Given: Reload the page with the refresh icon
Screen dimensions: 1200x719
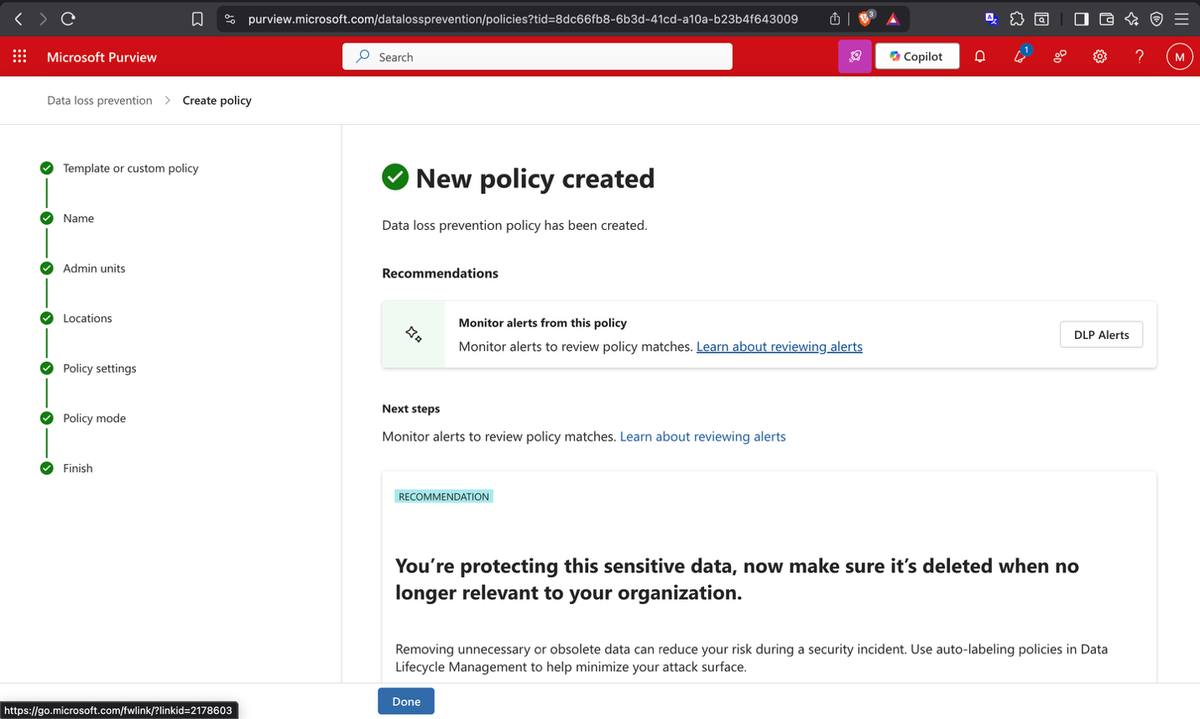Looking at the screenshot, I should click(x=68, y=18).
